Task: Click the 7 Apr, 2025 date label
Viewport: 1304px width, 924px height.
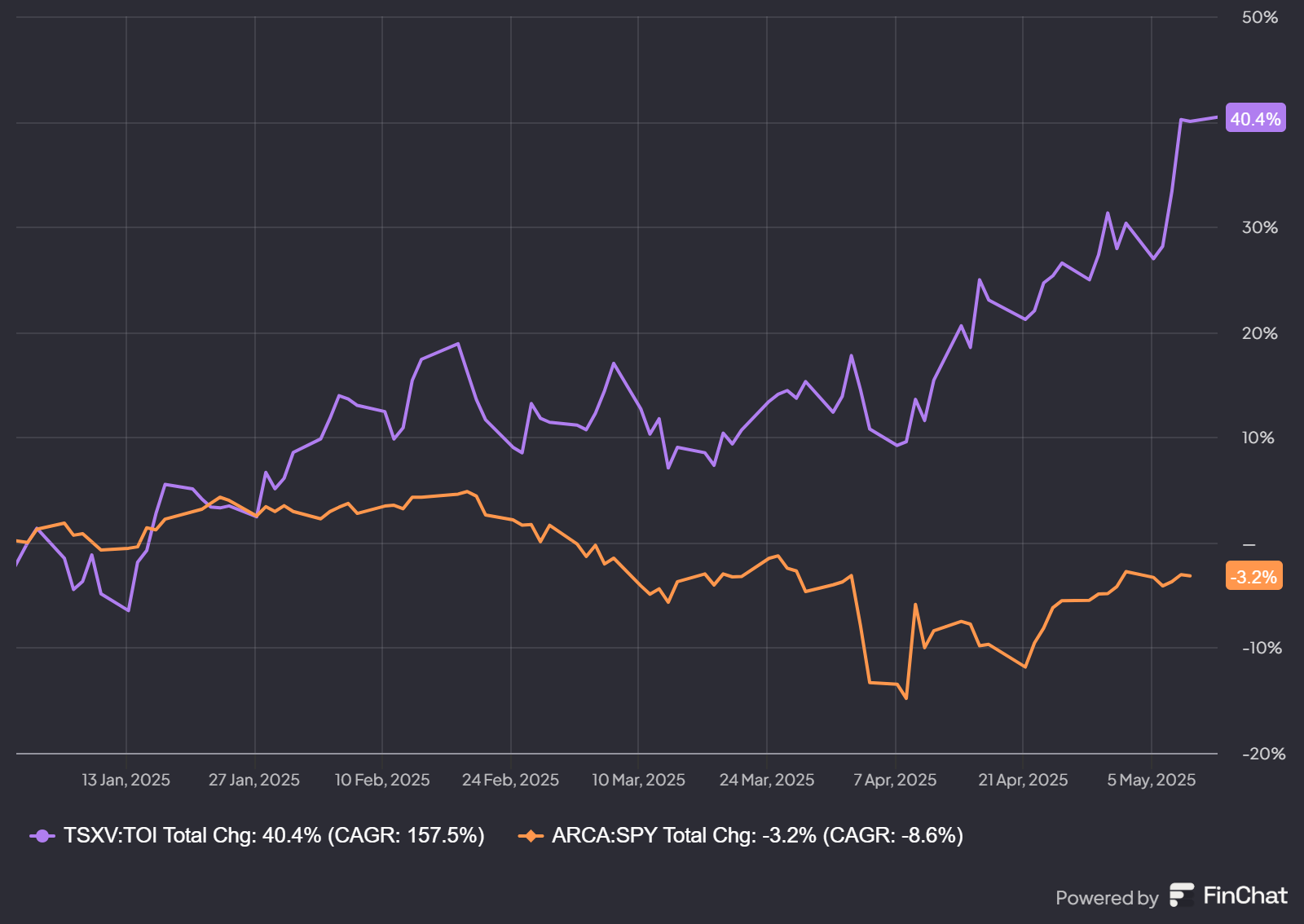Action: click(895, 780)
